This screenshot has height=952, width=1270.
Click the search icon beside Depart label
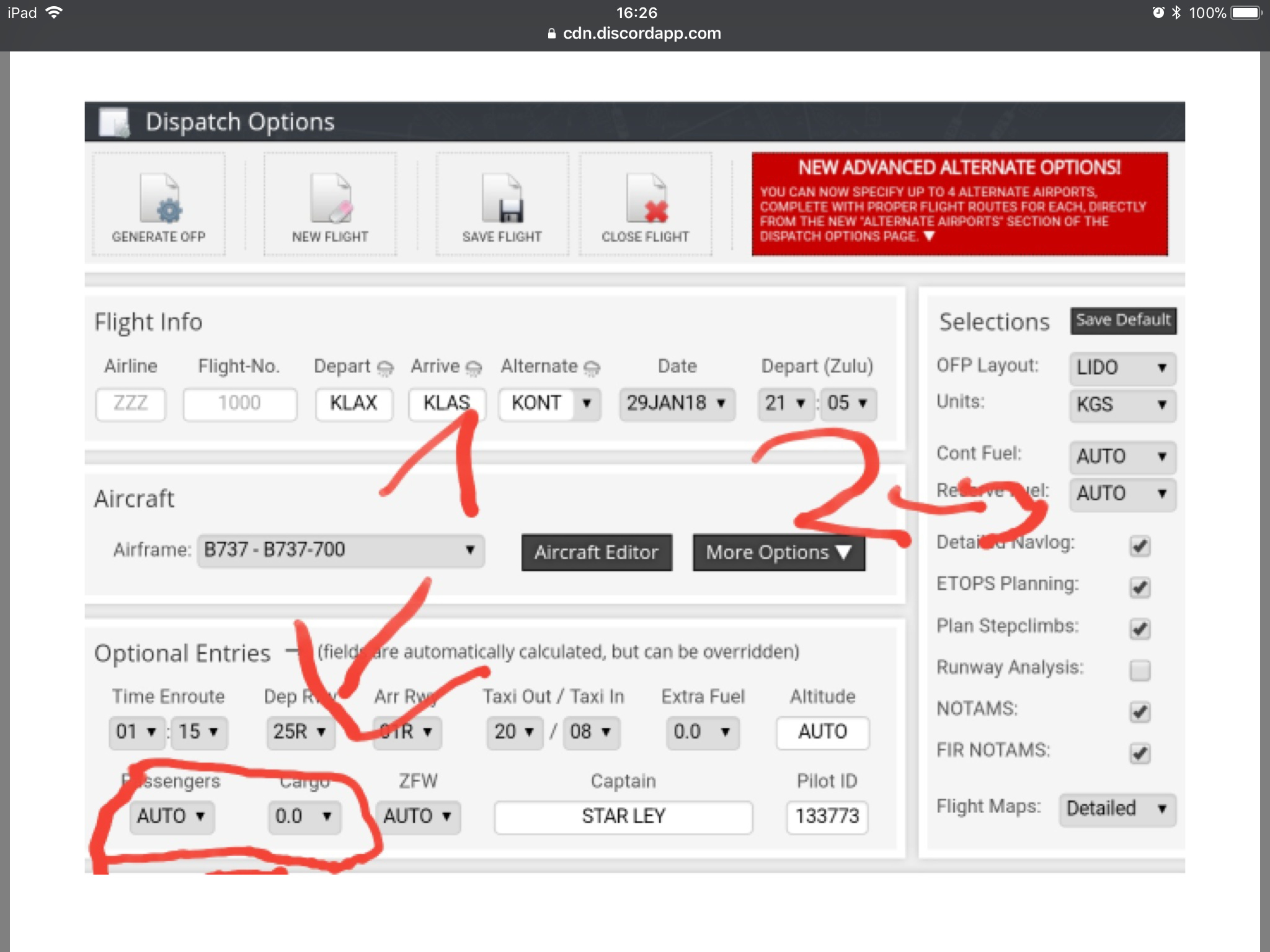385,368
